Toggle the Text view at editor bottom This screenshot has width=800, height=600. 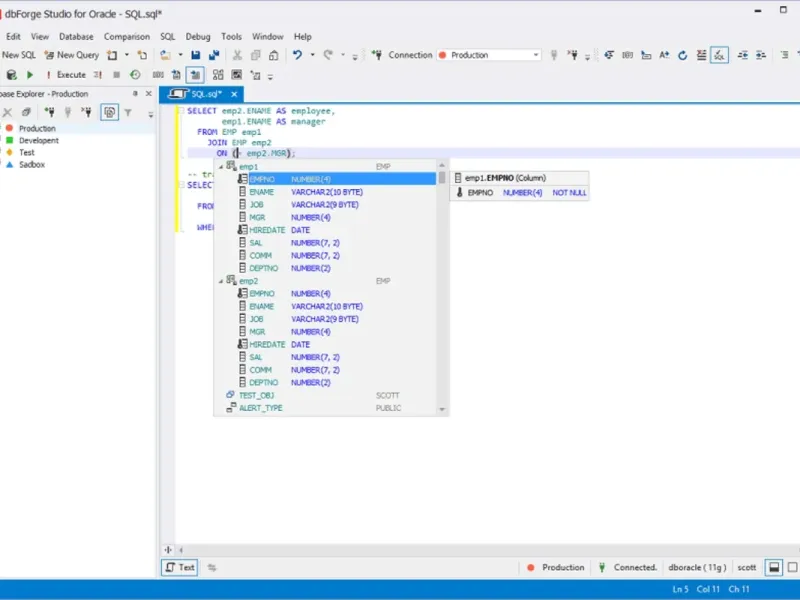pos(180,567)
